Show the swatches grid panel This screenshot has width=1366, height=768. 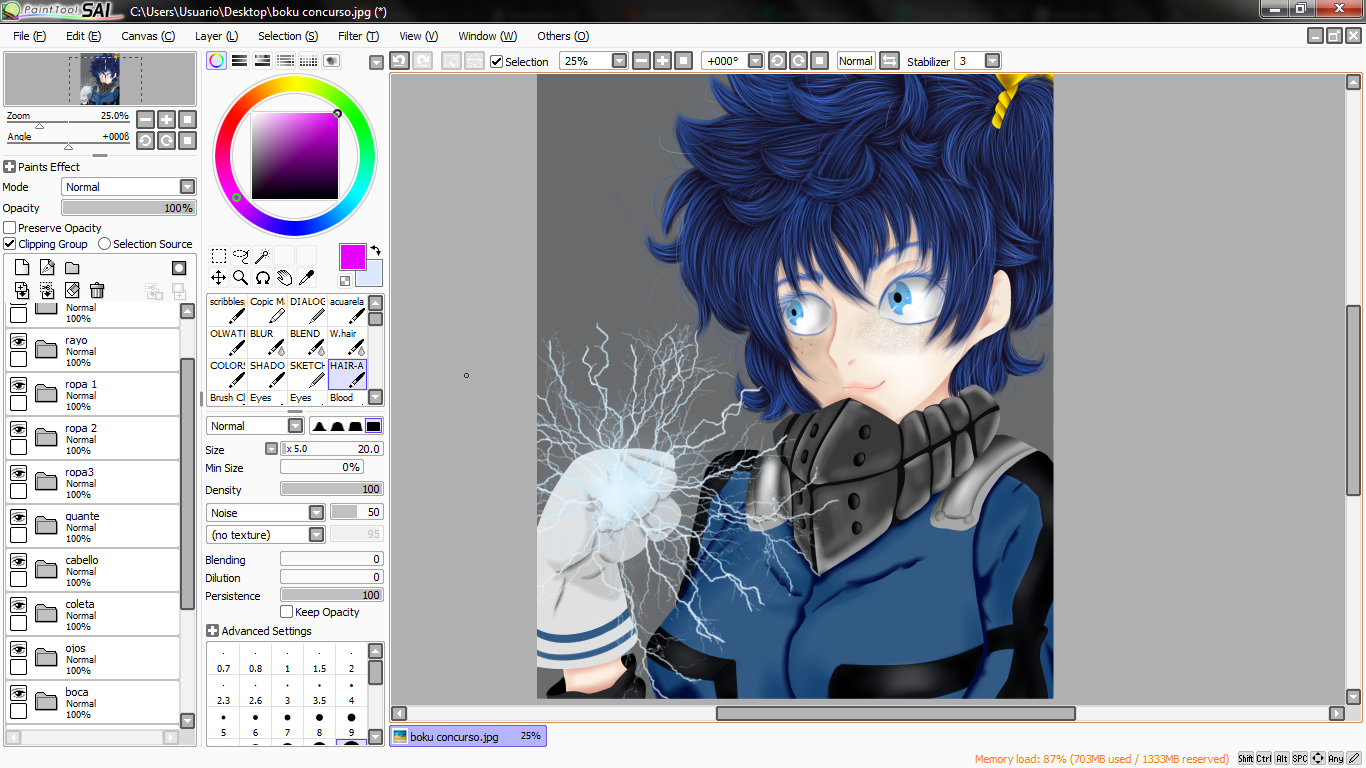[x=308, y=61]
